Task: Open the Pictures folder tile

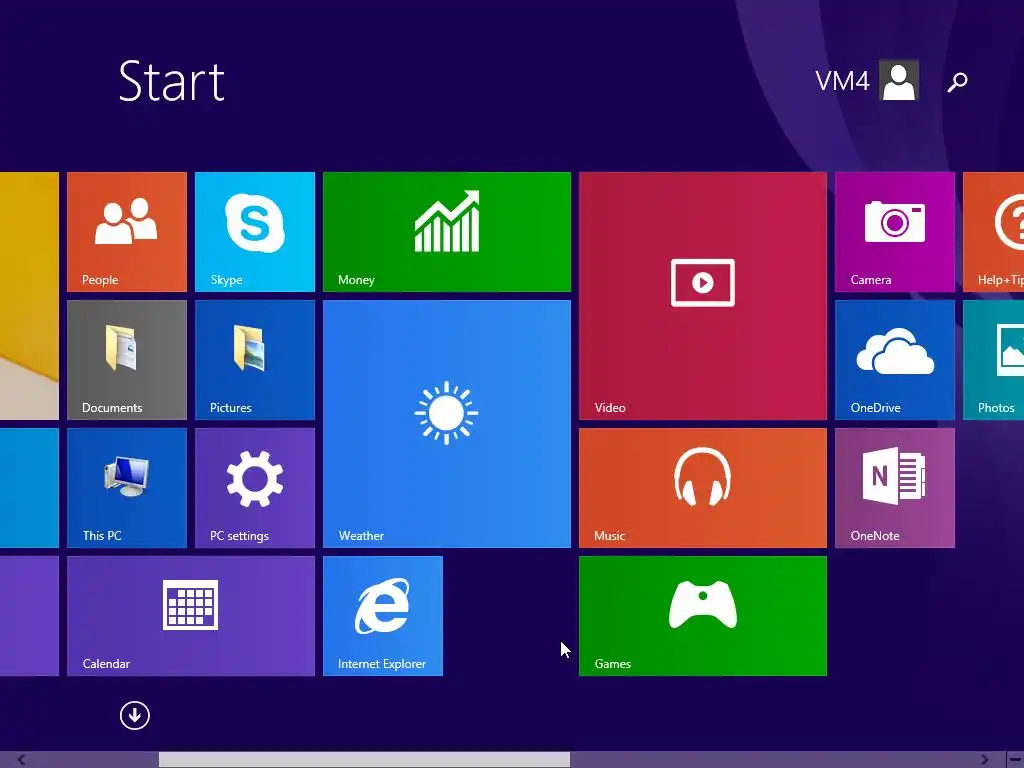Action: (x=255, y=360)
